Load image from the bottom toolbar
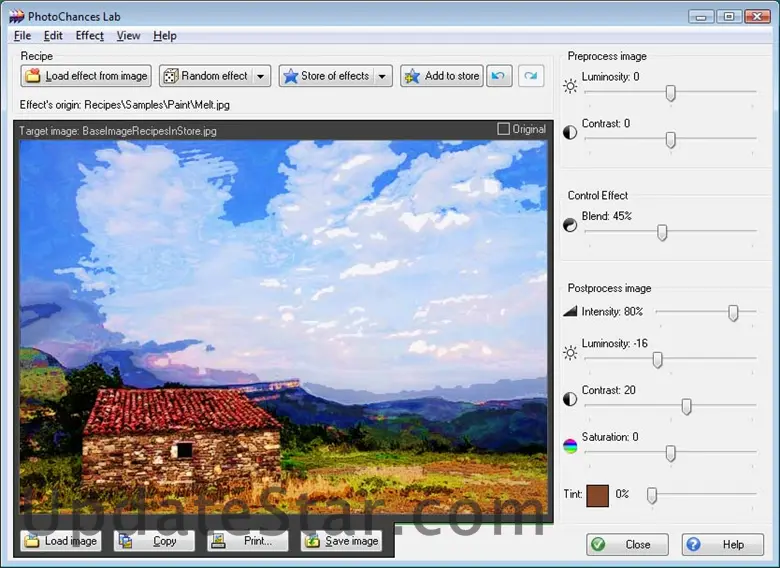Viewport: 780px width, 568px height. [61, 541]
